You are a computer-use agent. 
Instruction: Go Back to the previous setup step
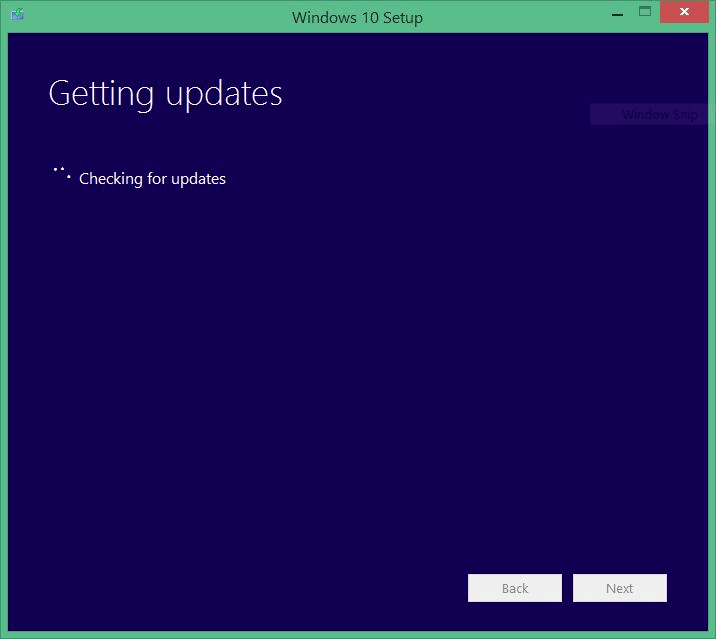pos(515,588)
